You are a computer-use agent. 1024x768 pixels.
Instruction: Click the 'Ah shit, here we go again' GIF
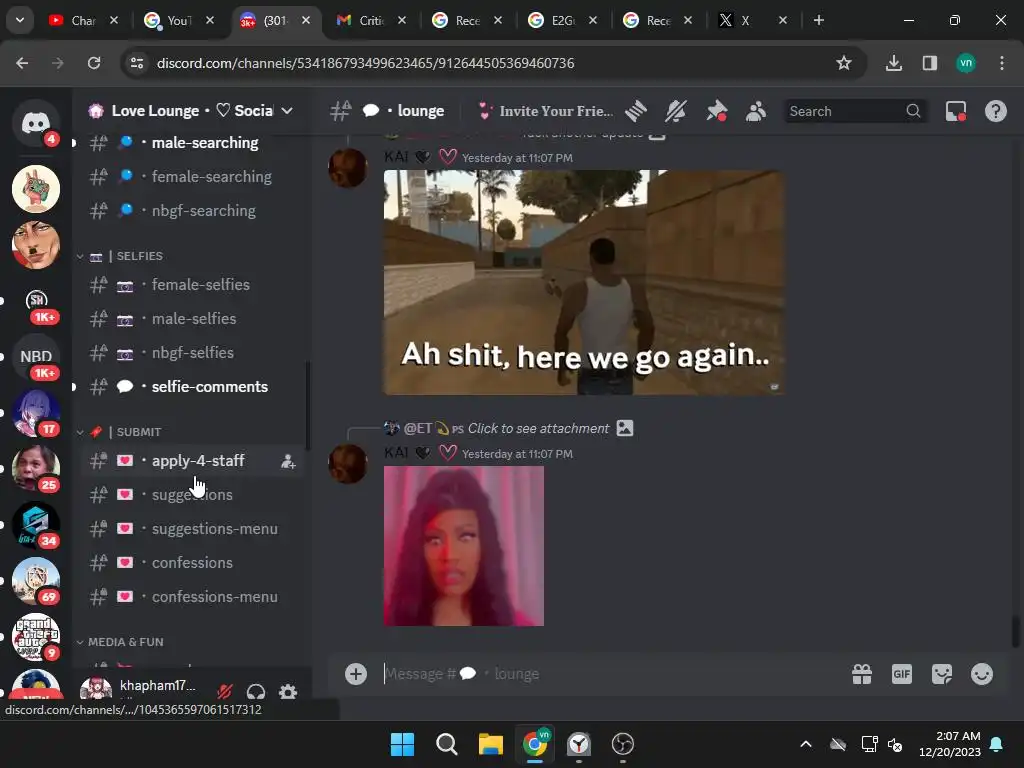[584, 282]
